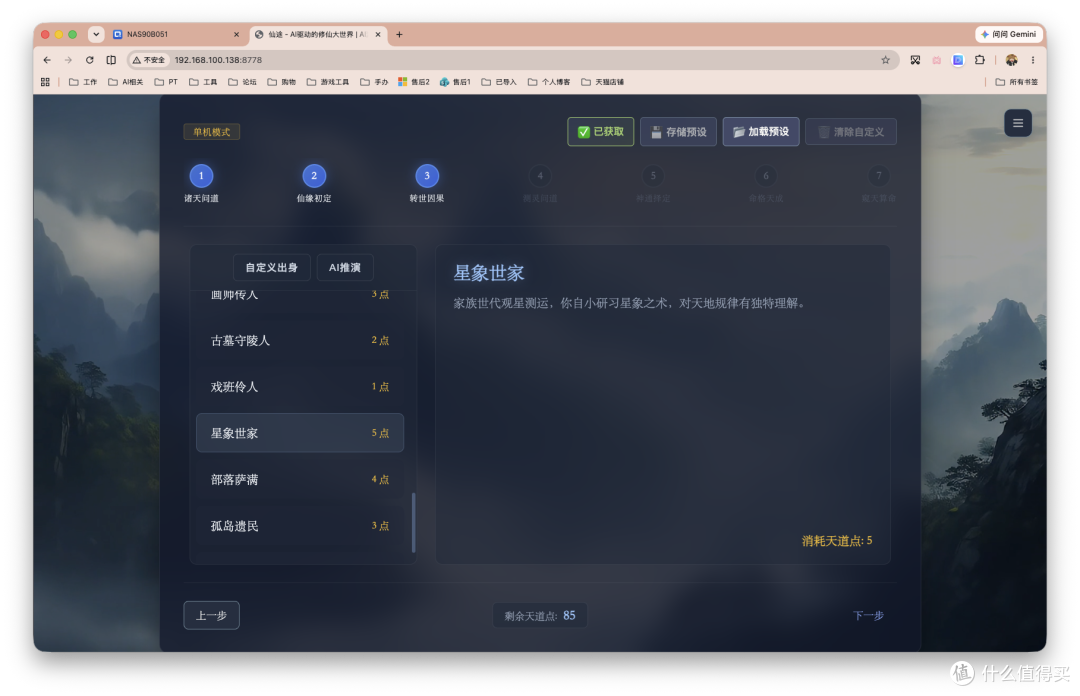Screen dimensions: 1080x696
Task: Open the 售后2 bookmark
Action: tap(414, 82)
